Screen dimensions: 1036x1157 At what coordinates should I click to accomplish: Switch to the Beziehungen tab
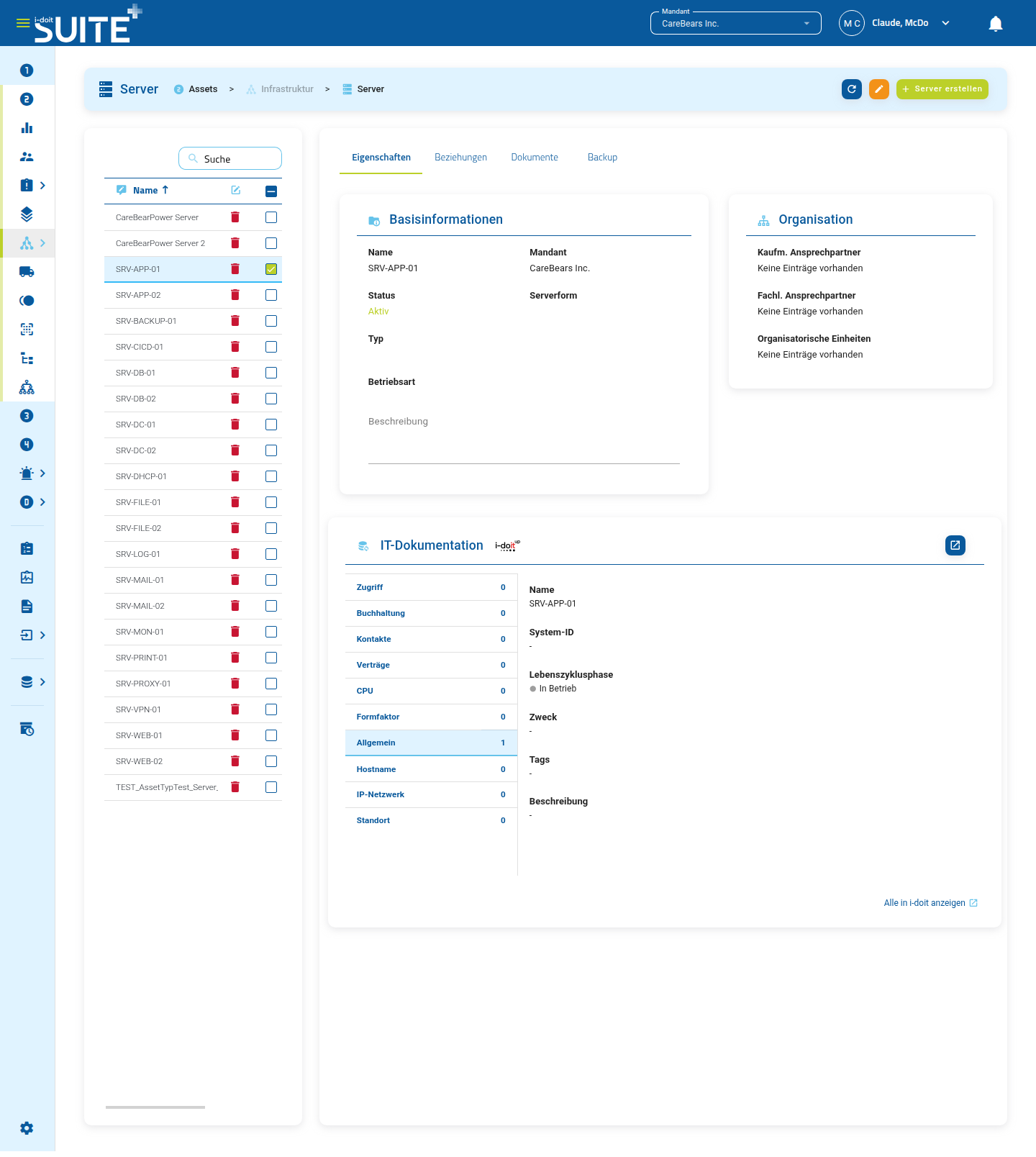(x=460, y=158)
